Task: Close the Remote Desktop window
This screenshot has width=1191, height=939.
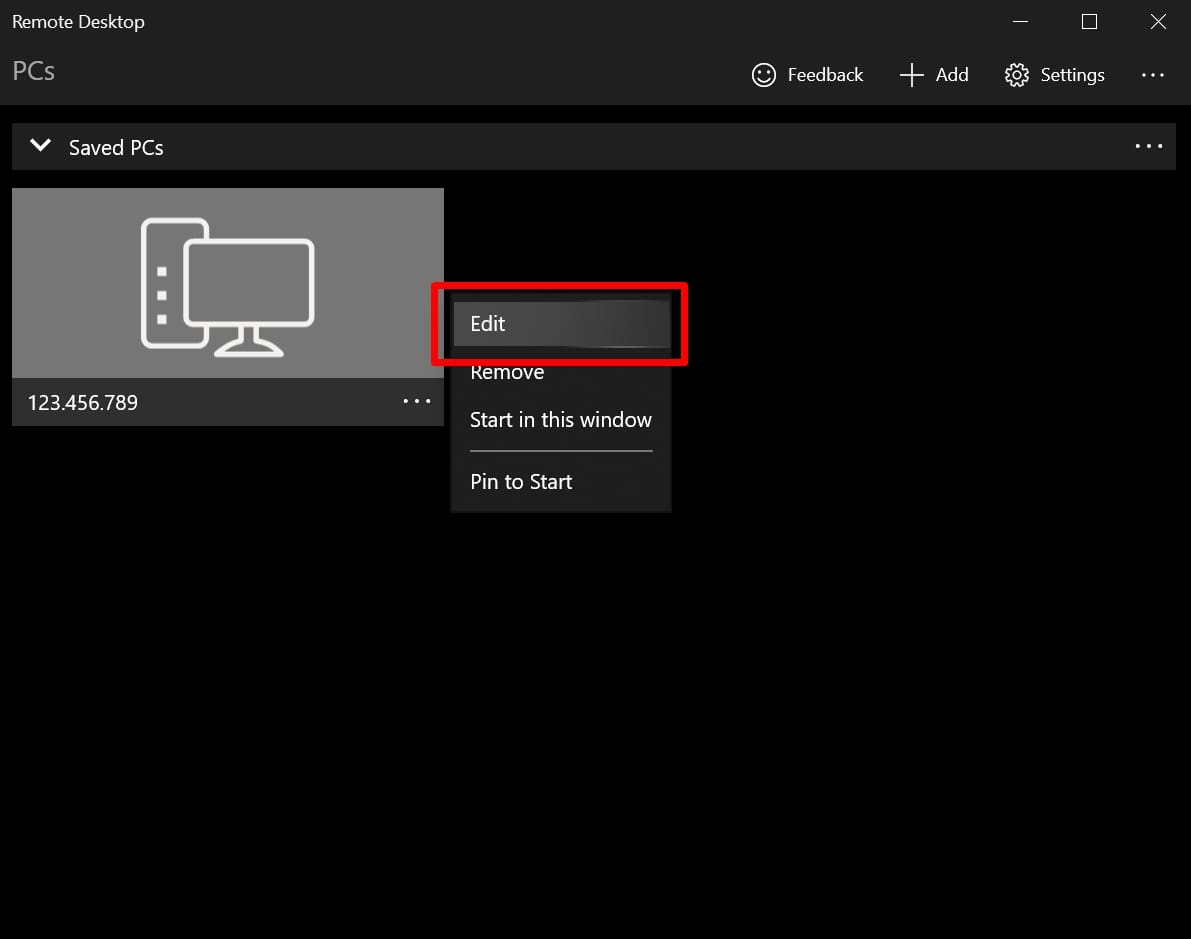Action: pos(1158,21)
